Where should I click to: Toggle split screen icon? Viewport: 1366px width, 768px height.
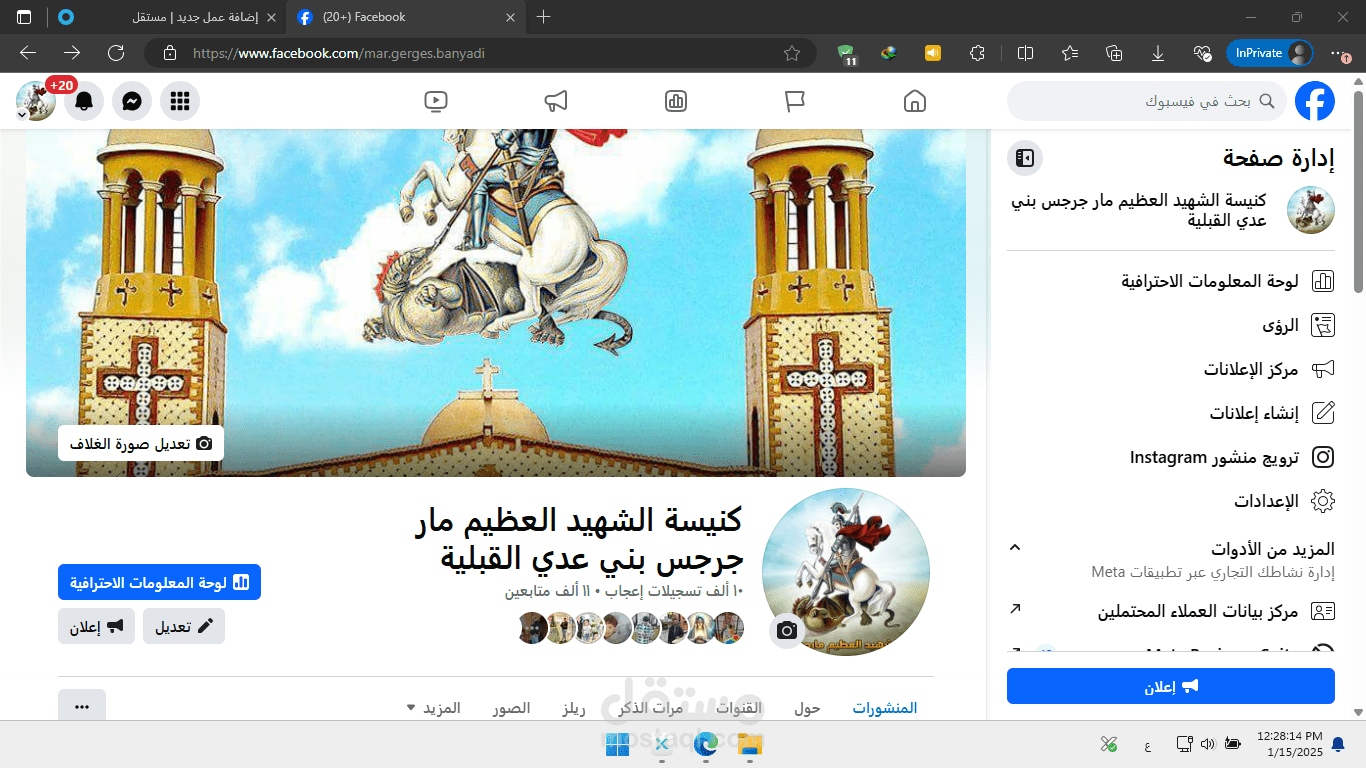click(x=1025, y=53)
